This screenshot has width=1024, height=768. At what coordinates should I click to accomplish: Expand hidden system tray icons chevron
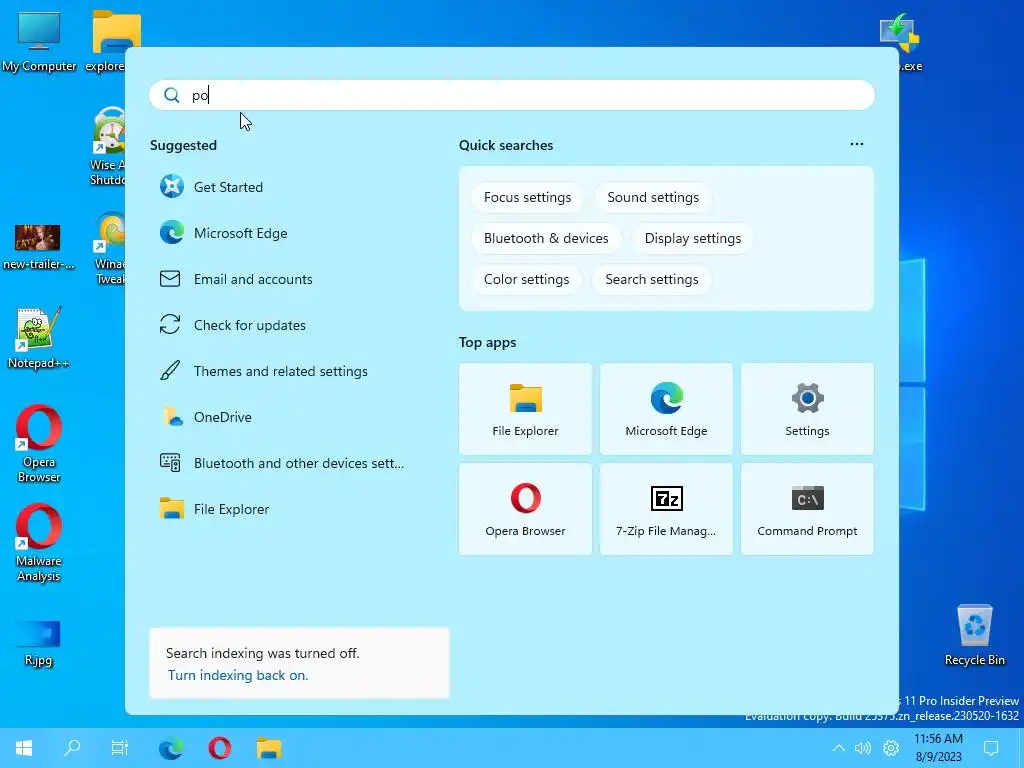[839, 748]
